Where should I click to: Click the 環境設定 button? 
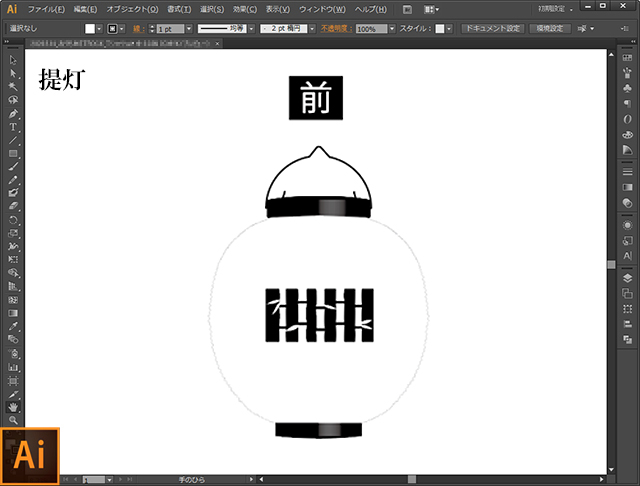(548, 29)
